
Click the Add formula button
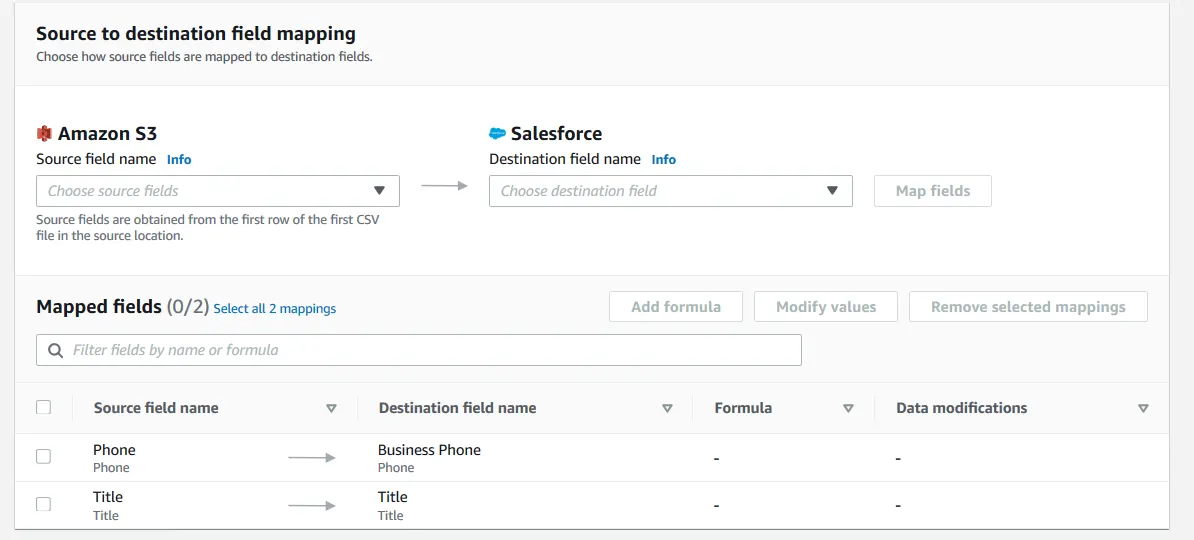coord(675,307)
